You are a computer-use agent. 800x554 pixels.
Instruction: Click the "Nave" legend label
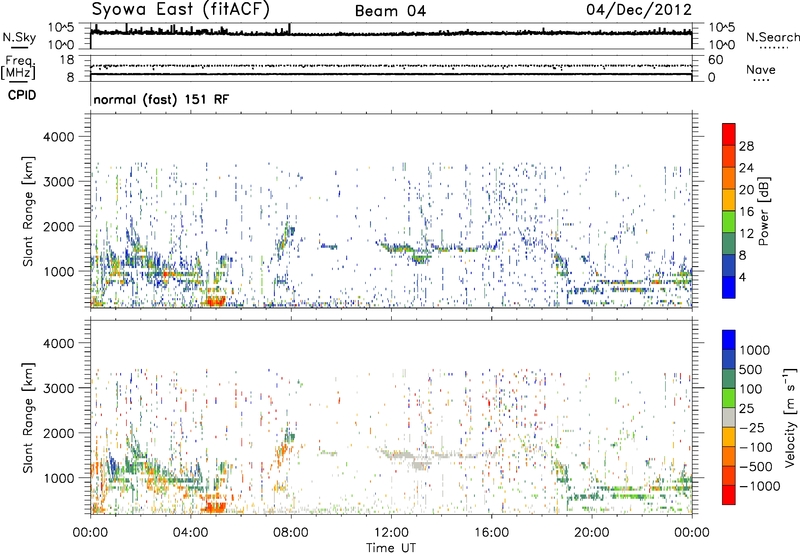[761, 69]
